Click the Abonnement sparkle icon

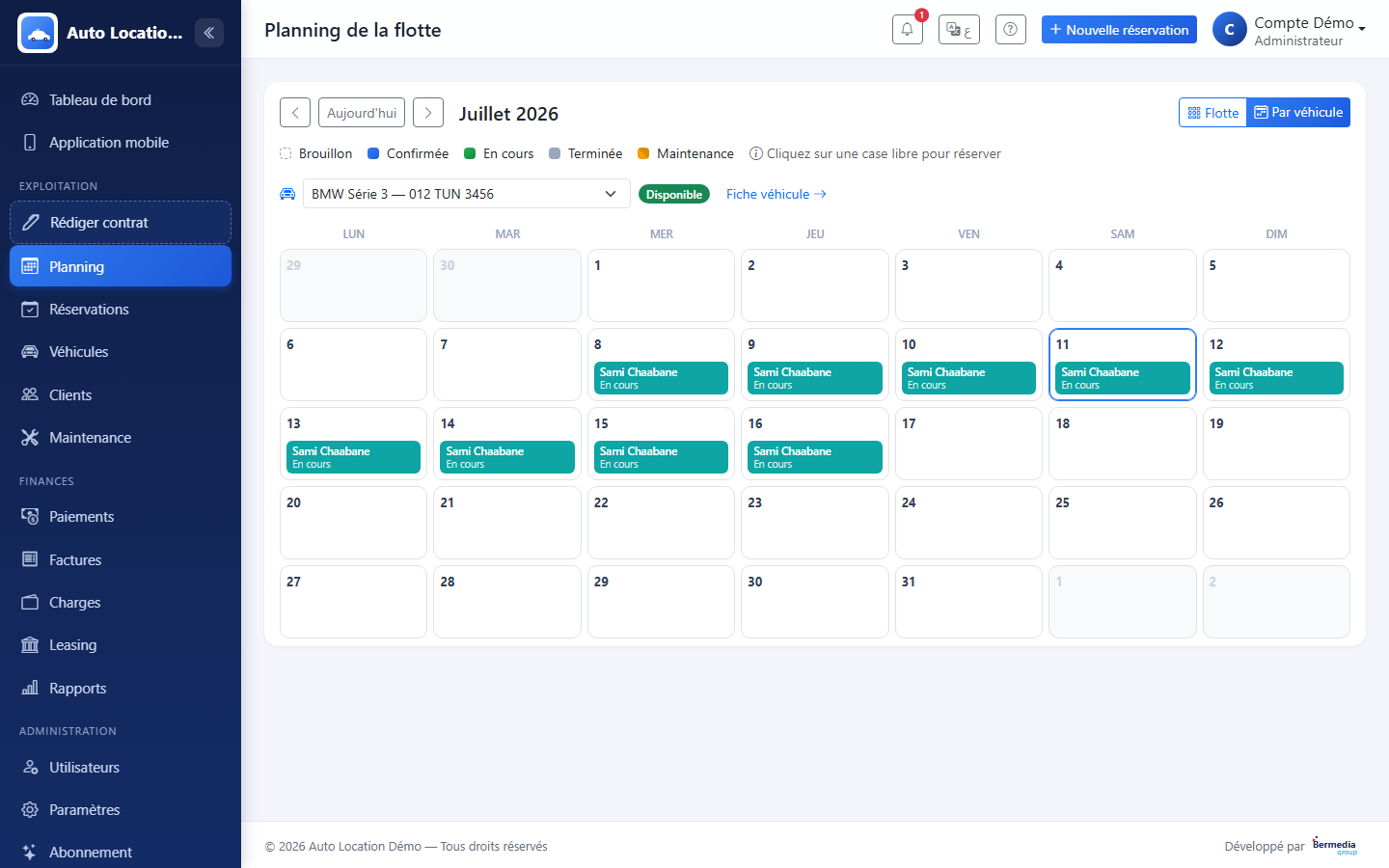[30, 852]
